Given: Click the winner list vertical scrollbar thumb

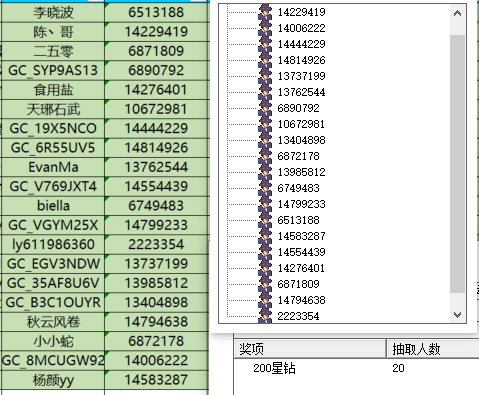Looking at the screenshot, I should coord(457,164).
